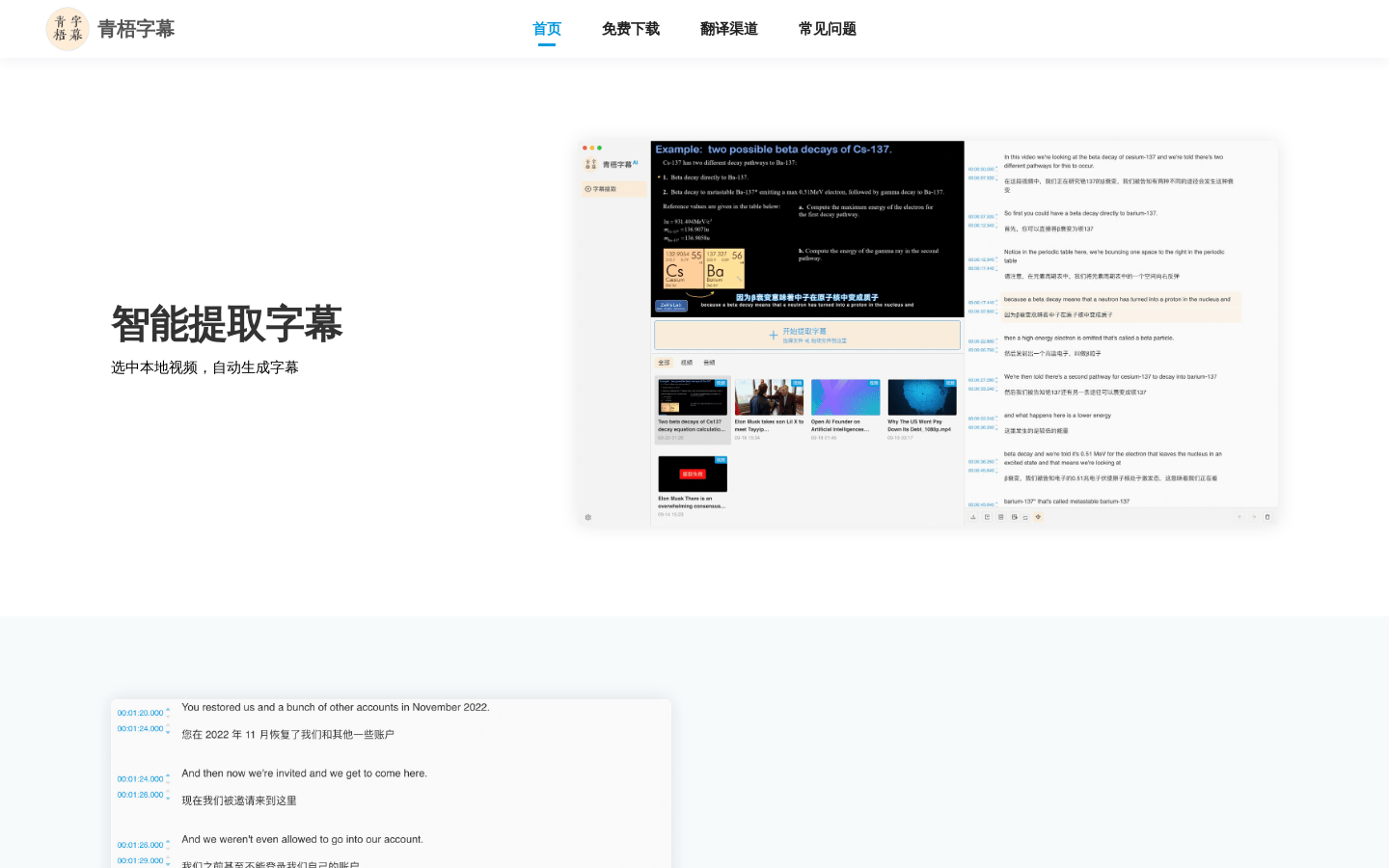Click the 开始提取字幕 upload button

point(806,335)
